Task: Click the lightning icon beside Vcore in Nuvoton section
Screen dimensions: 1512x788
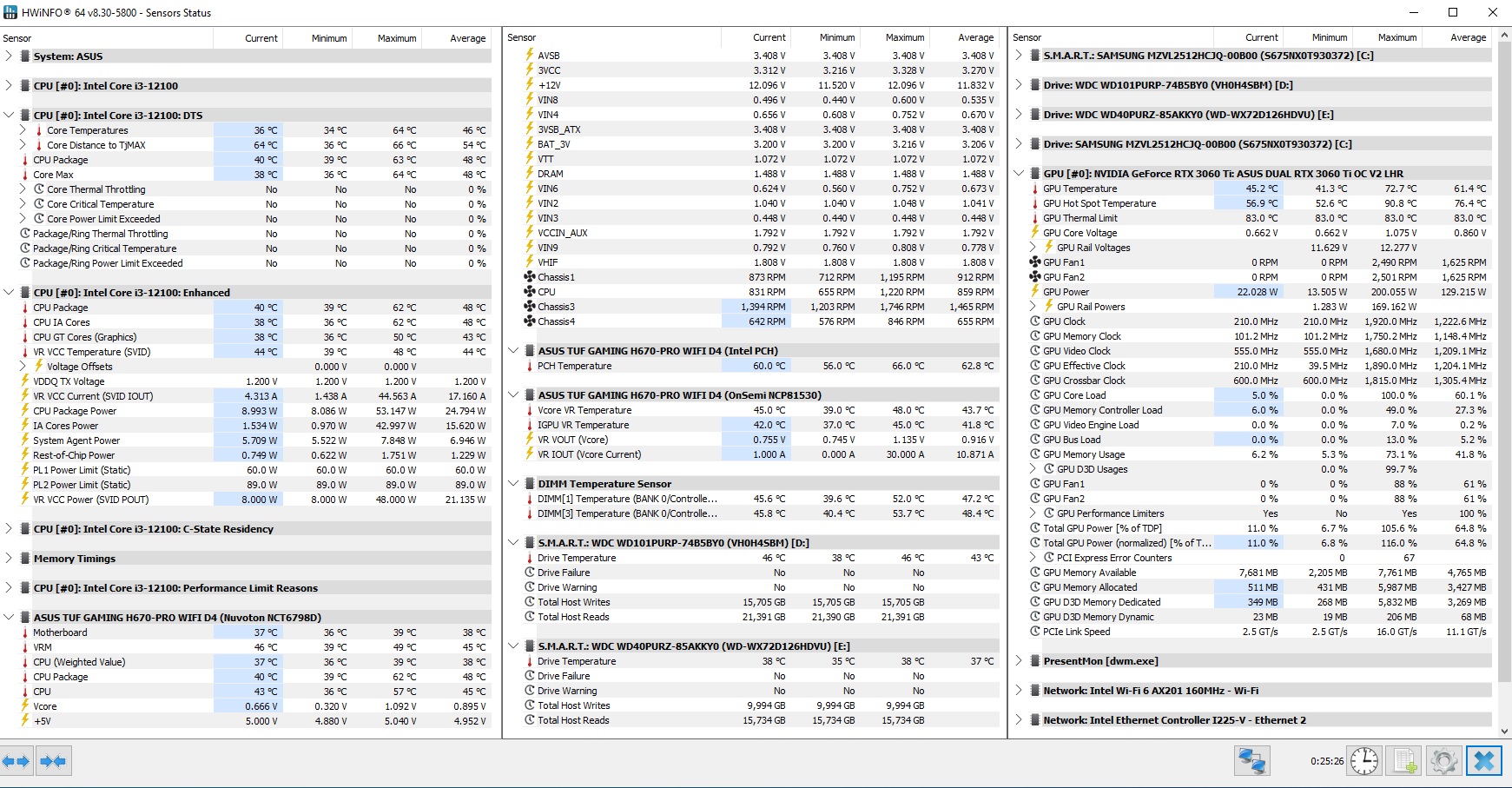Action: 25,706
